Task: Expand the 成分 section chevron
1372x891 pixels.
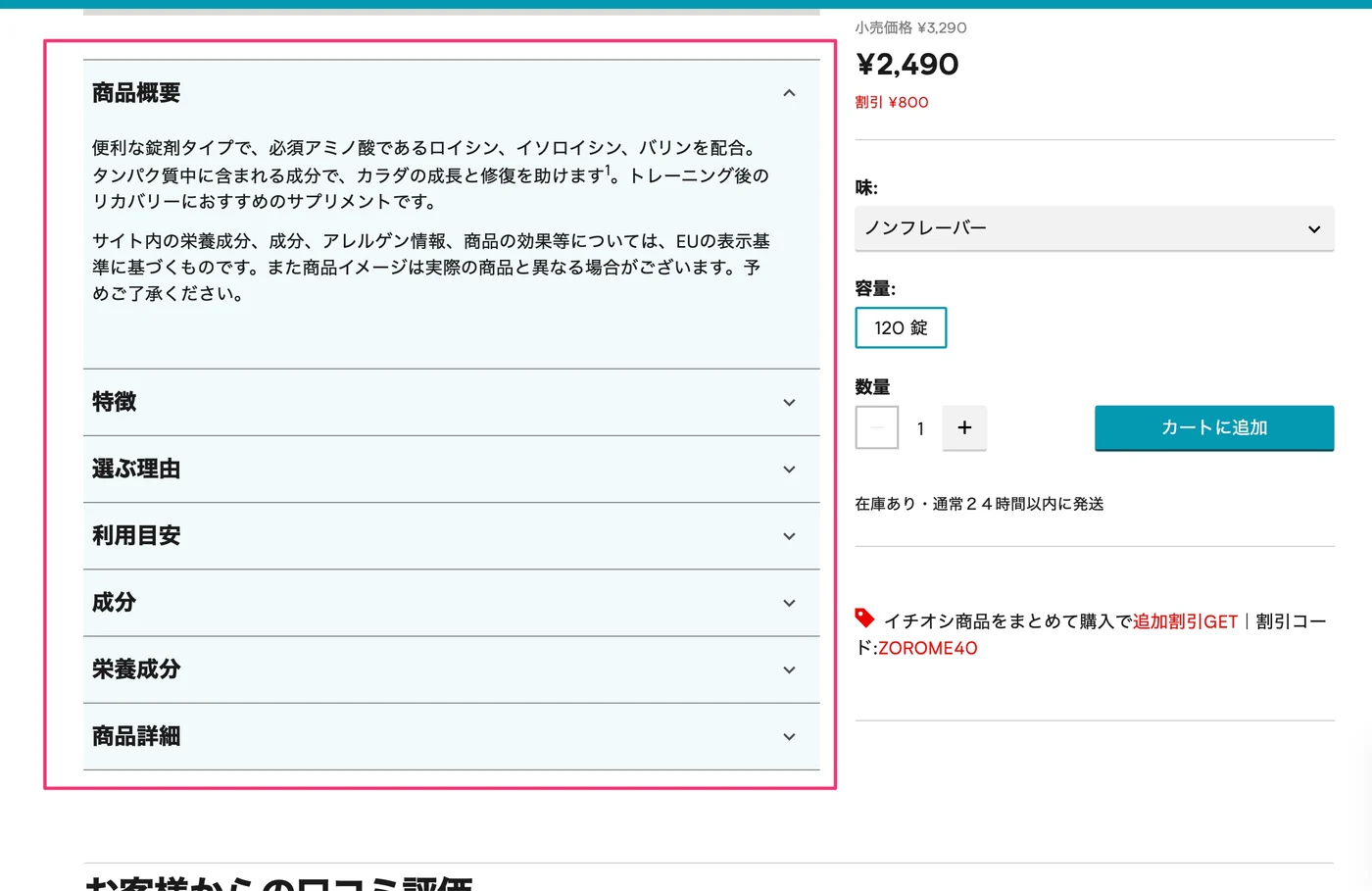Action: point(789,603)
